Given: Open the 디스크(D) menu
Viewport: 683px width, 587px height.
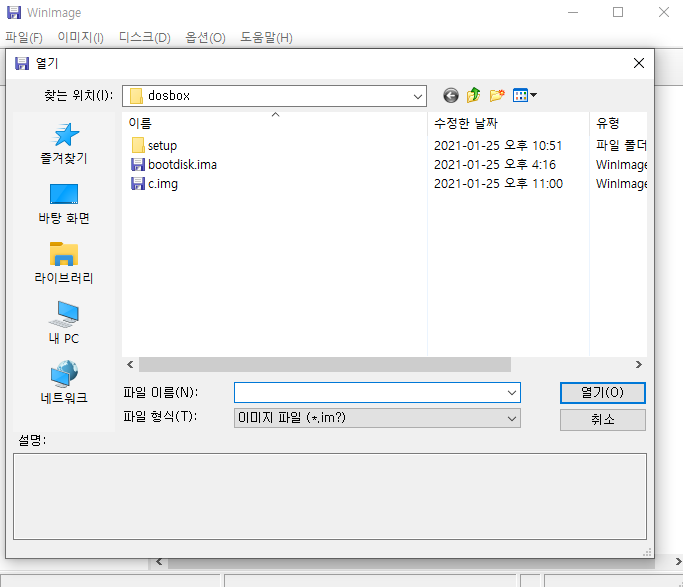Looking at the screenshot, I should coord(145,37).
